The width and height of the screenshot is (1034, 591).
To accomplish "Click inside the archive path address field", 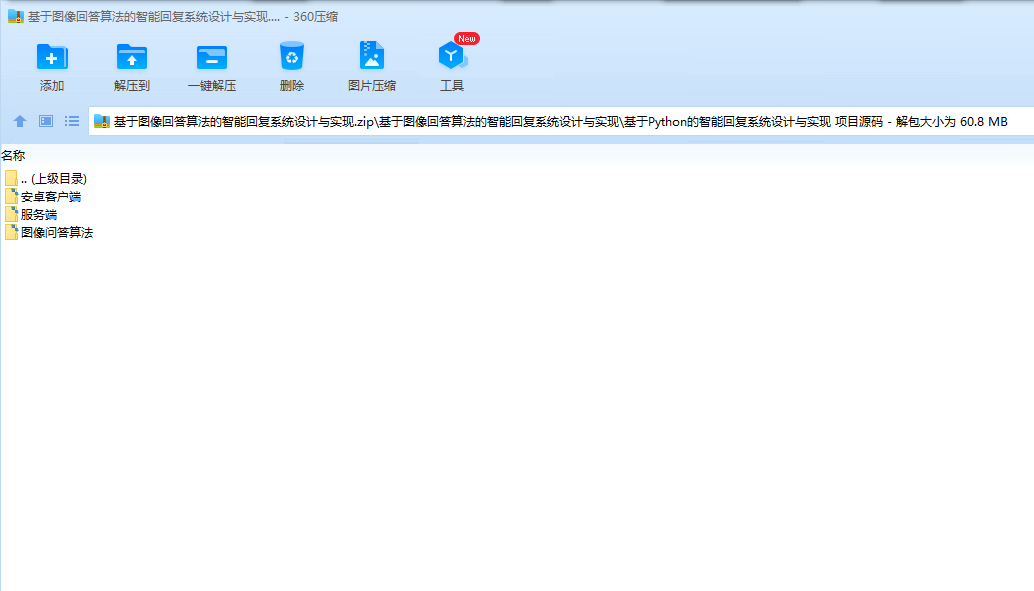I will [x=561, y=121].
